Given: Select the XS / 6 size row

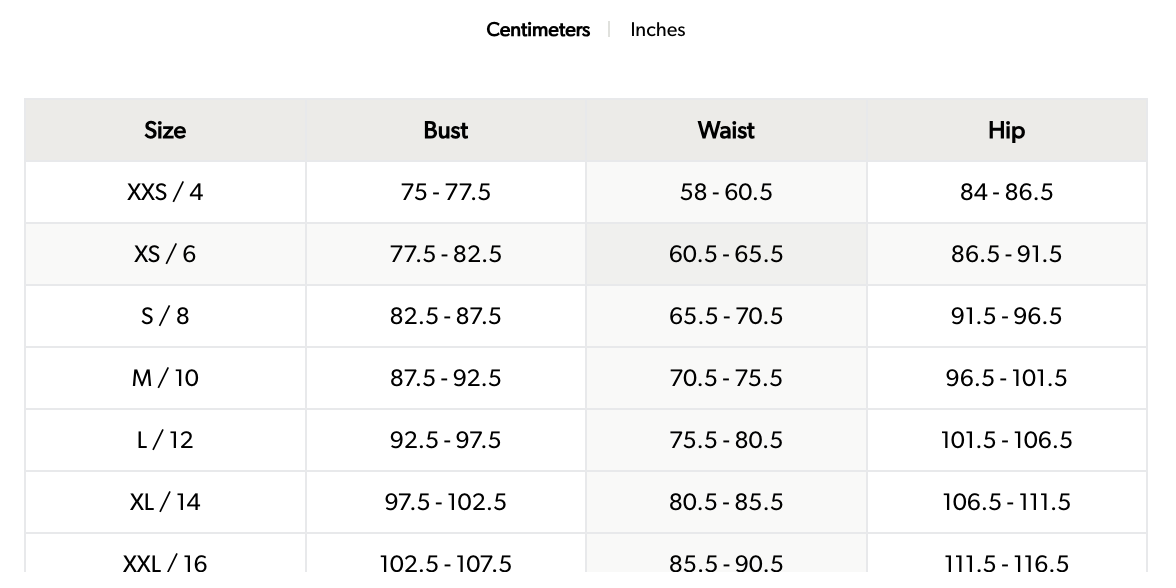Looking at the screenshot, I should 165,254.
